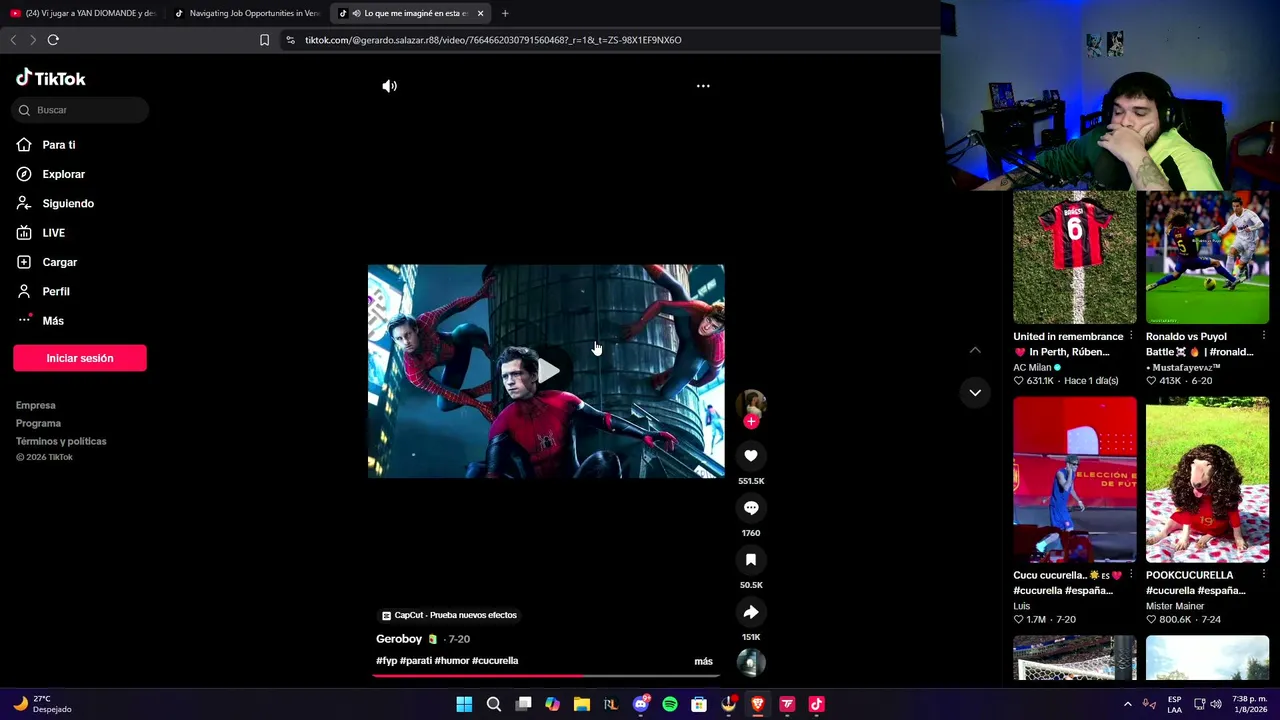Open Brave browser from the taskbar

(758, 704)
